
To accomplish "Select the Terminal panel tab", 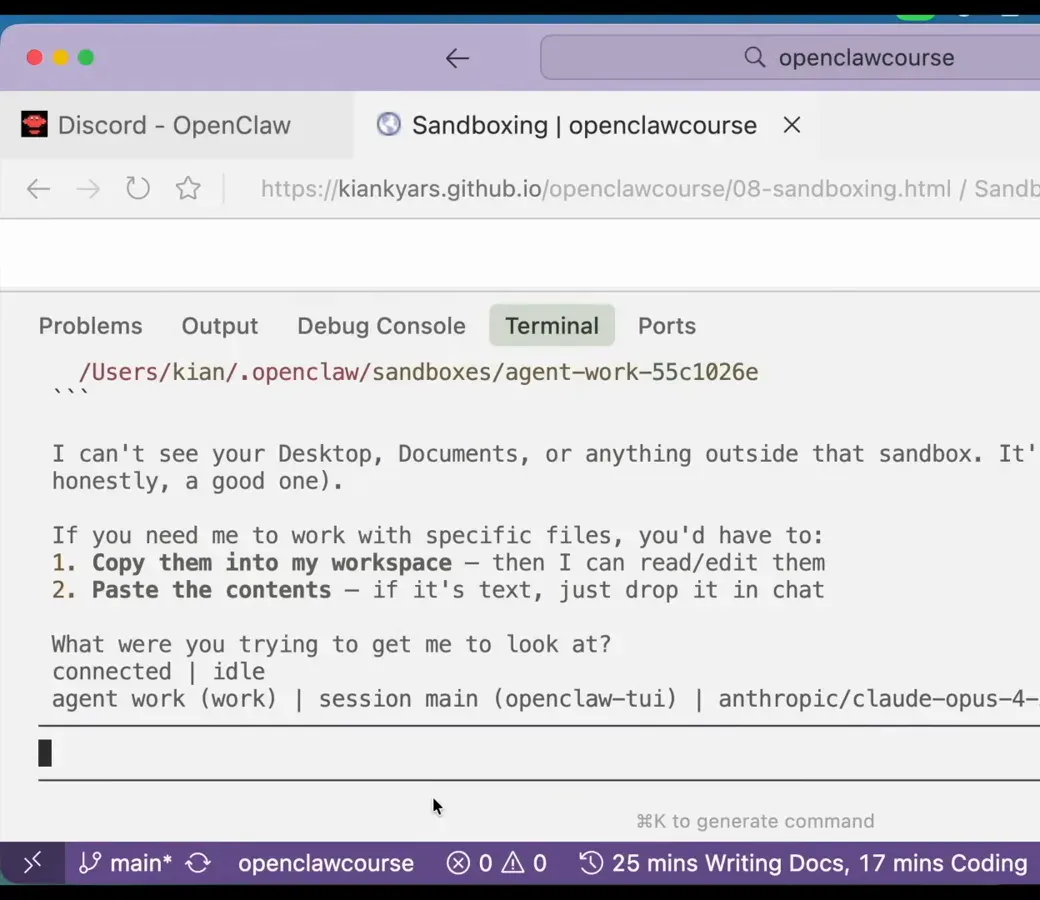I will click(x=552, y=325).
